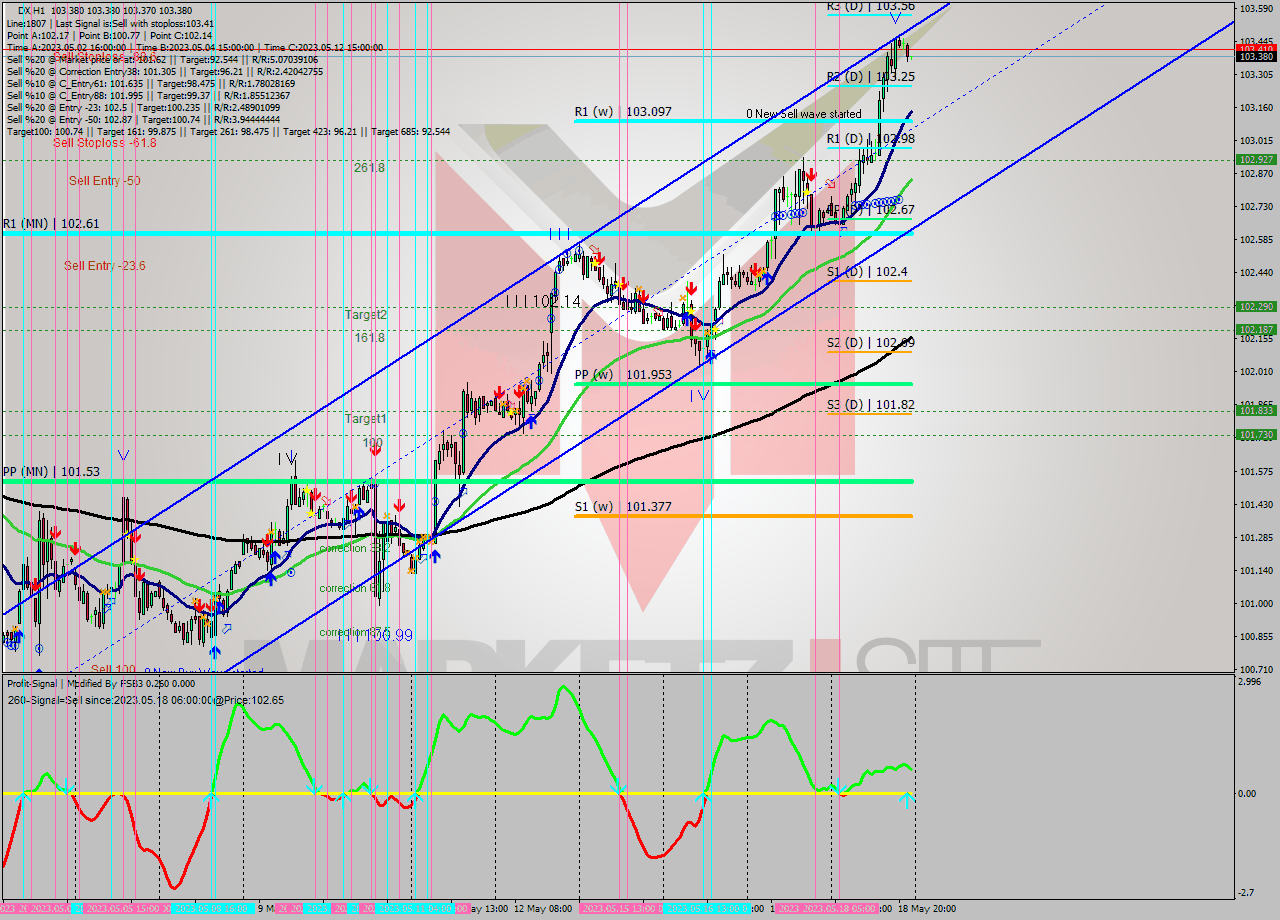Click the 2.996 oscillator scale value

(1250, 682)
